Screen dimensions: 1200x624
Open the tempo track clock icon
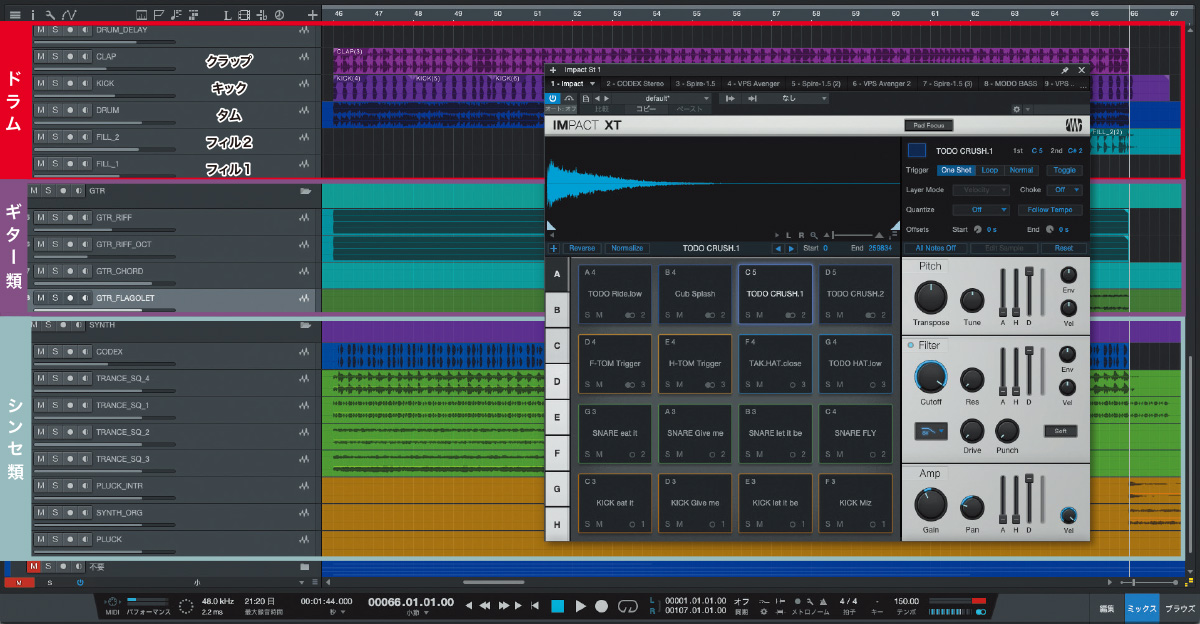pyautogui.click(x=279, y=14)
